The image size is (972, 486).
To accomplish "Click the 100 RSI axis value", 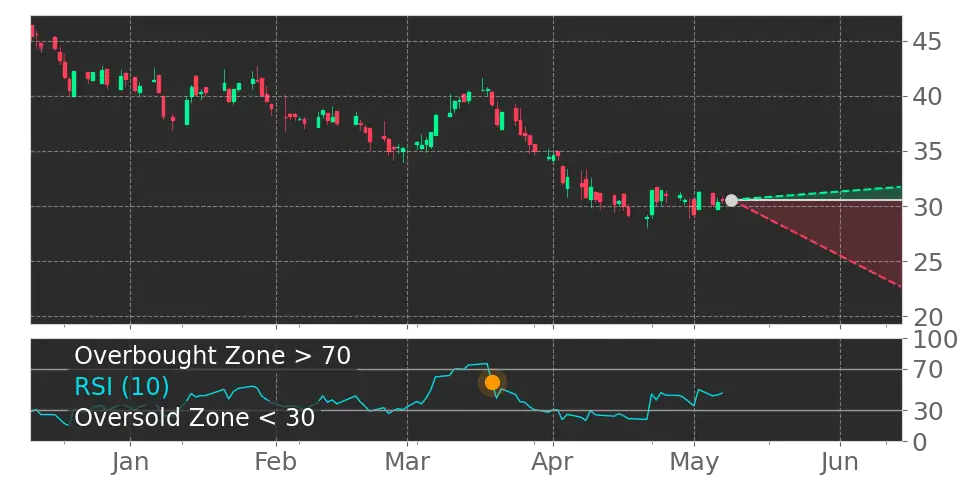I will click(934, 340).
